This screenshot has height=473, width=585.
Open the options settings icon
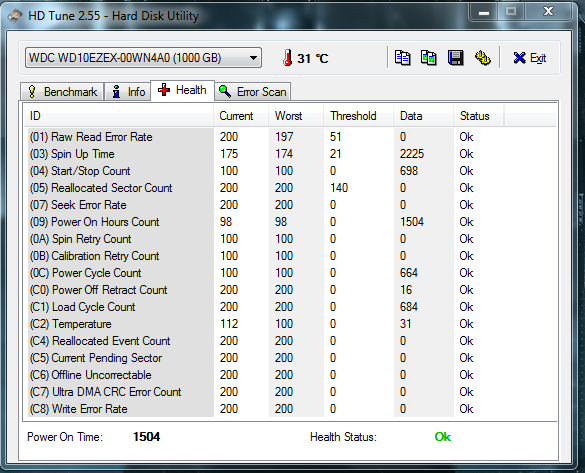click(x=482, y=58)
